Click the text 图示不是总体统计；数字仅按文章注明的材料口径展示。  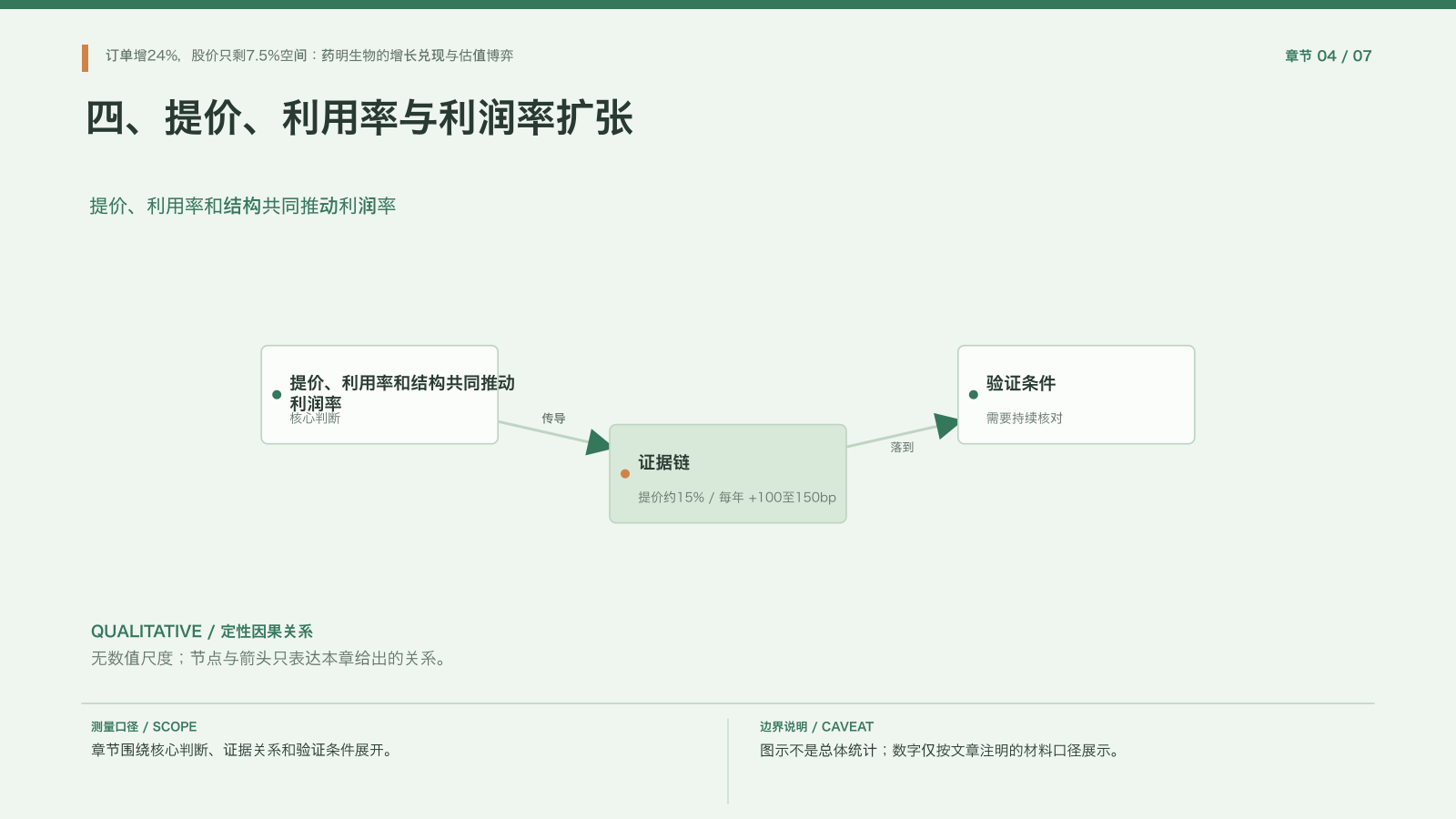[943, 751]
